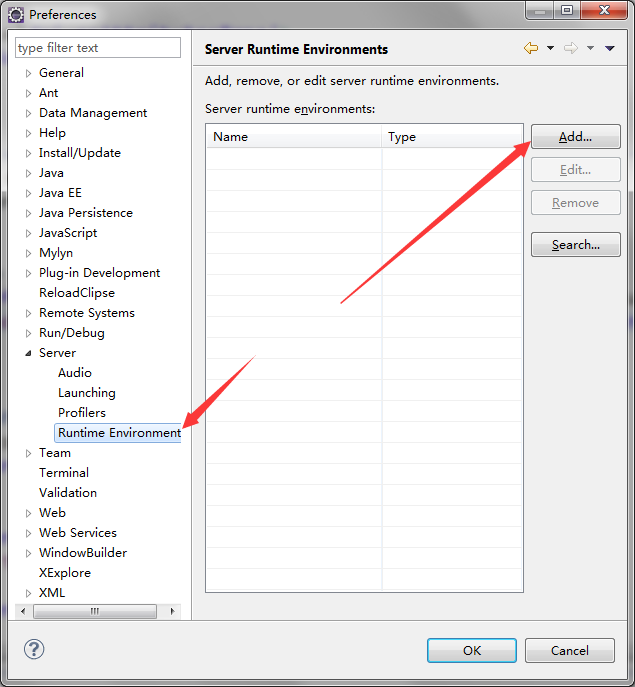Expand the Run/Debug node
Image resolution: width=635 pixels, height=687 pixels.
point(28,333)
